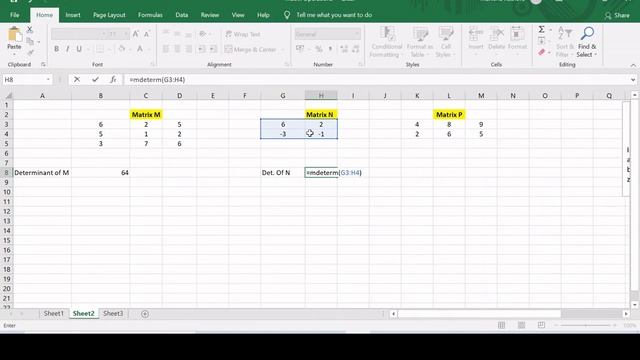Open Find & Select
The width and height of the screenshot is (640, 360).
(x=587, y=42)
